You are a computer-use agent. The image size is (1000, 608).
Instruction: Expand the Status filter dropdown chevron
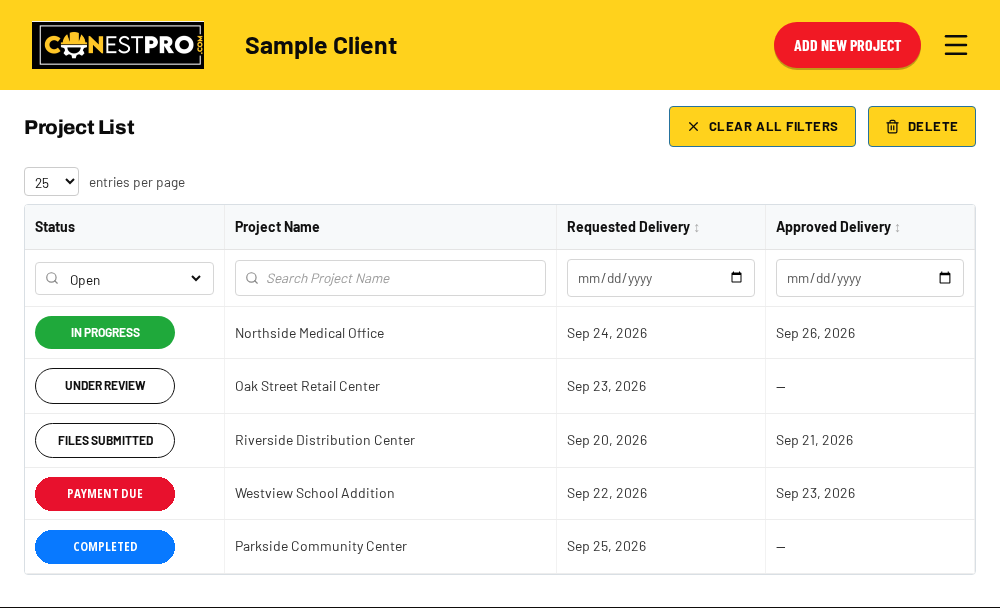pos(196,278)
